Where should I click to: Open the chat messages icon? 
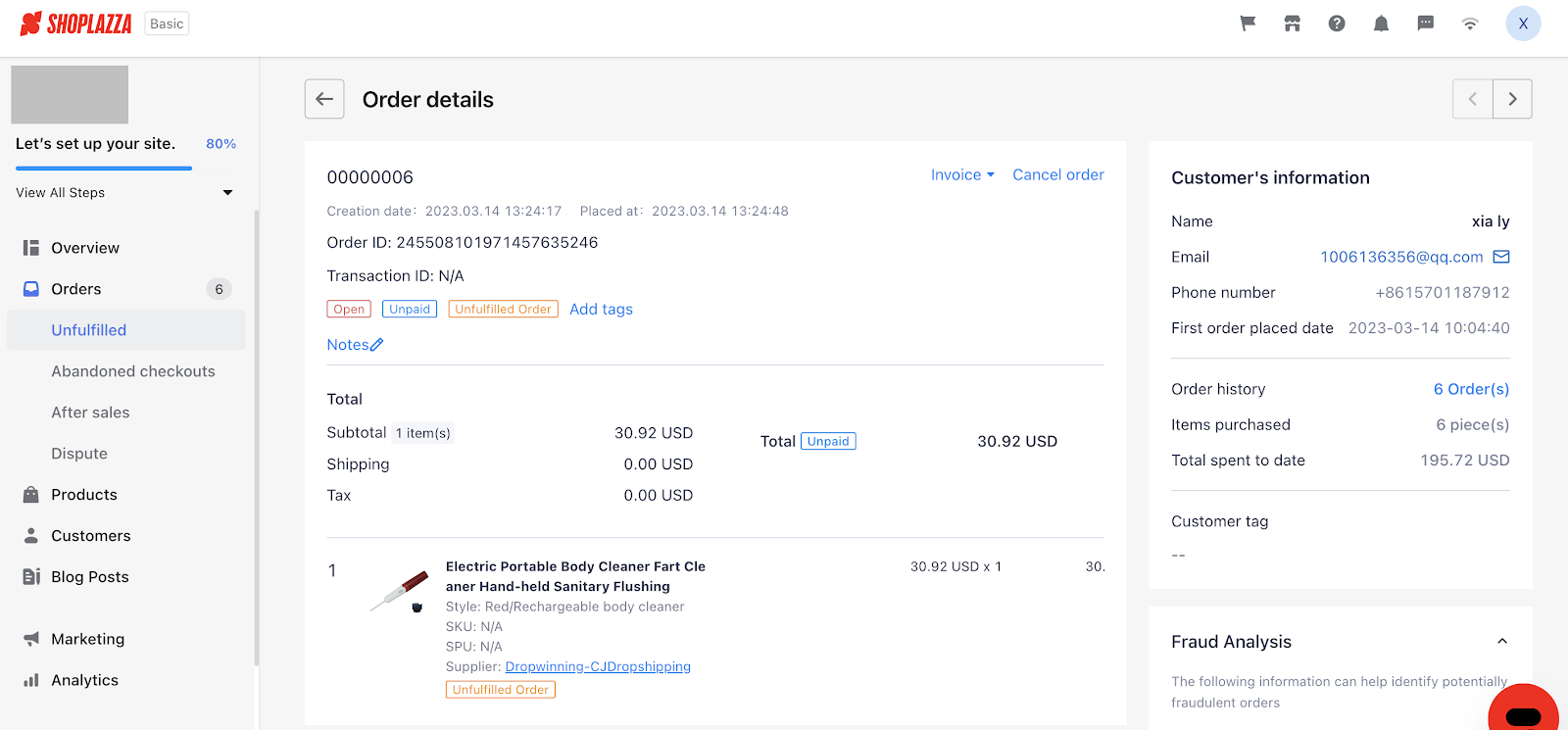pyautogui.click(x=1426, y=24)
